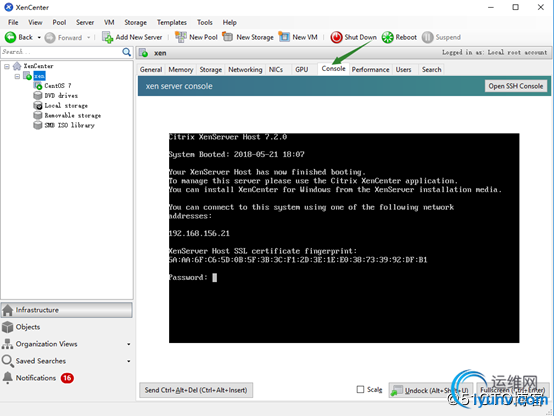Select Local storage in the tree
This screenshot has width=554, height=416.
(66, 106)
